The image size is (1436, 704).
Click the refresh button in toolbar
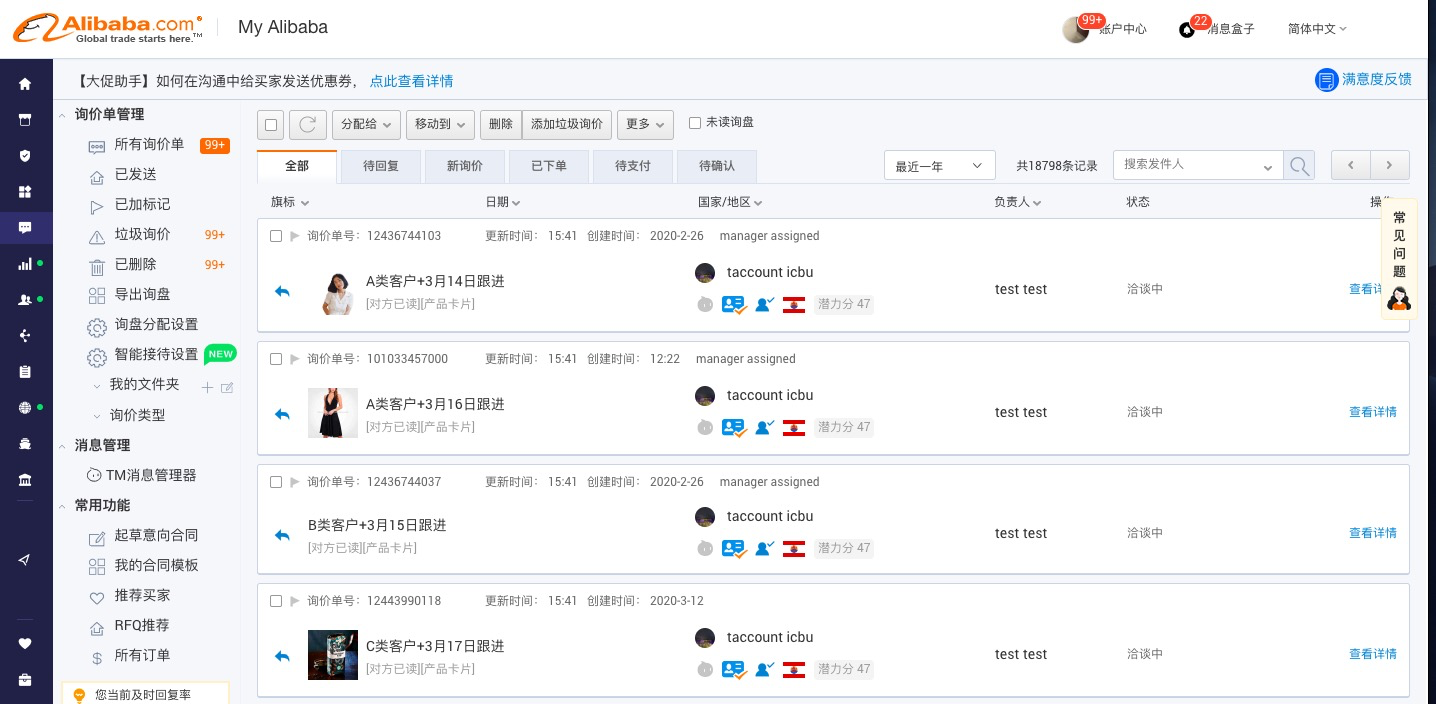point(308,124)
